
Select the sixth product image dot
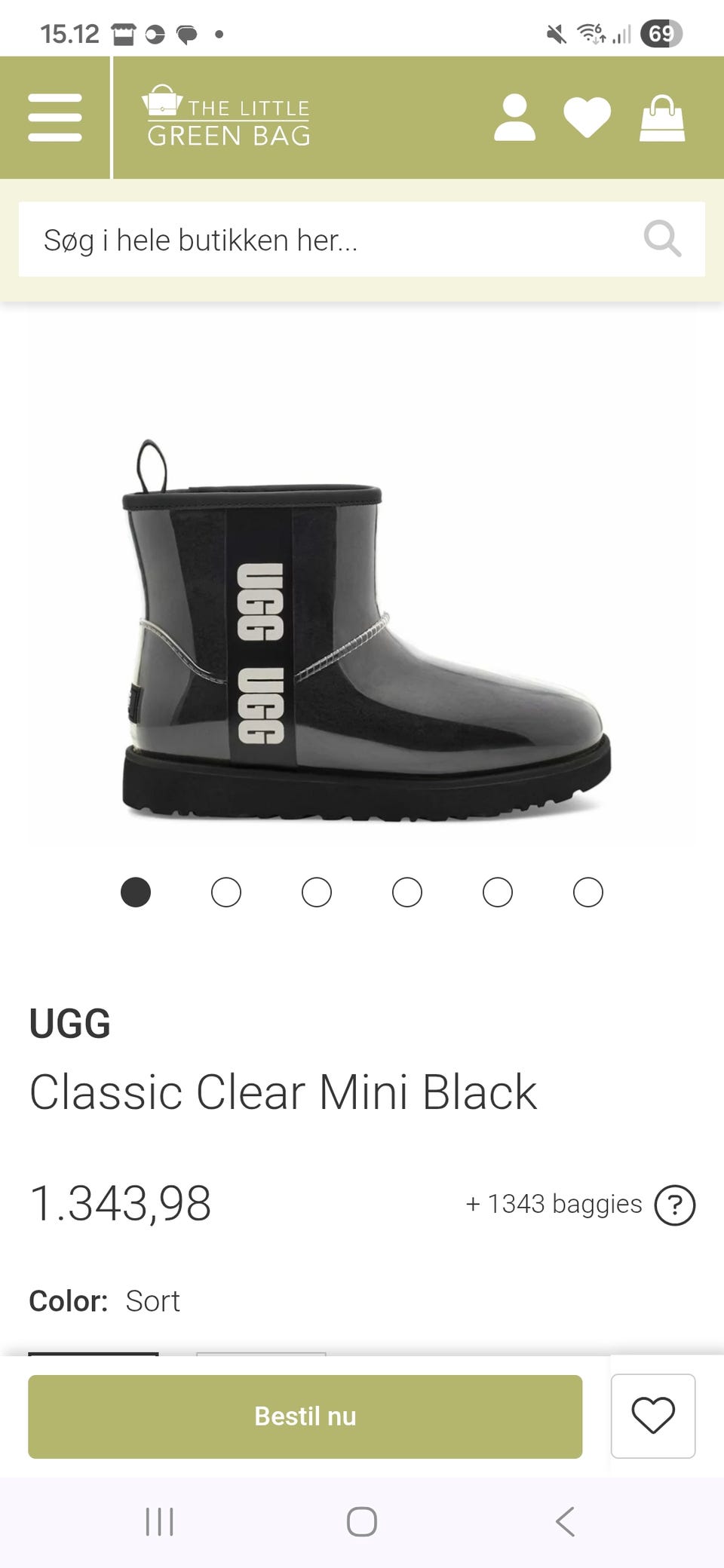(588, 893)
